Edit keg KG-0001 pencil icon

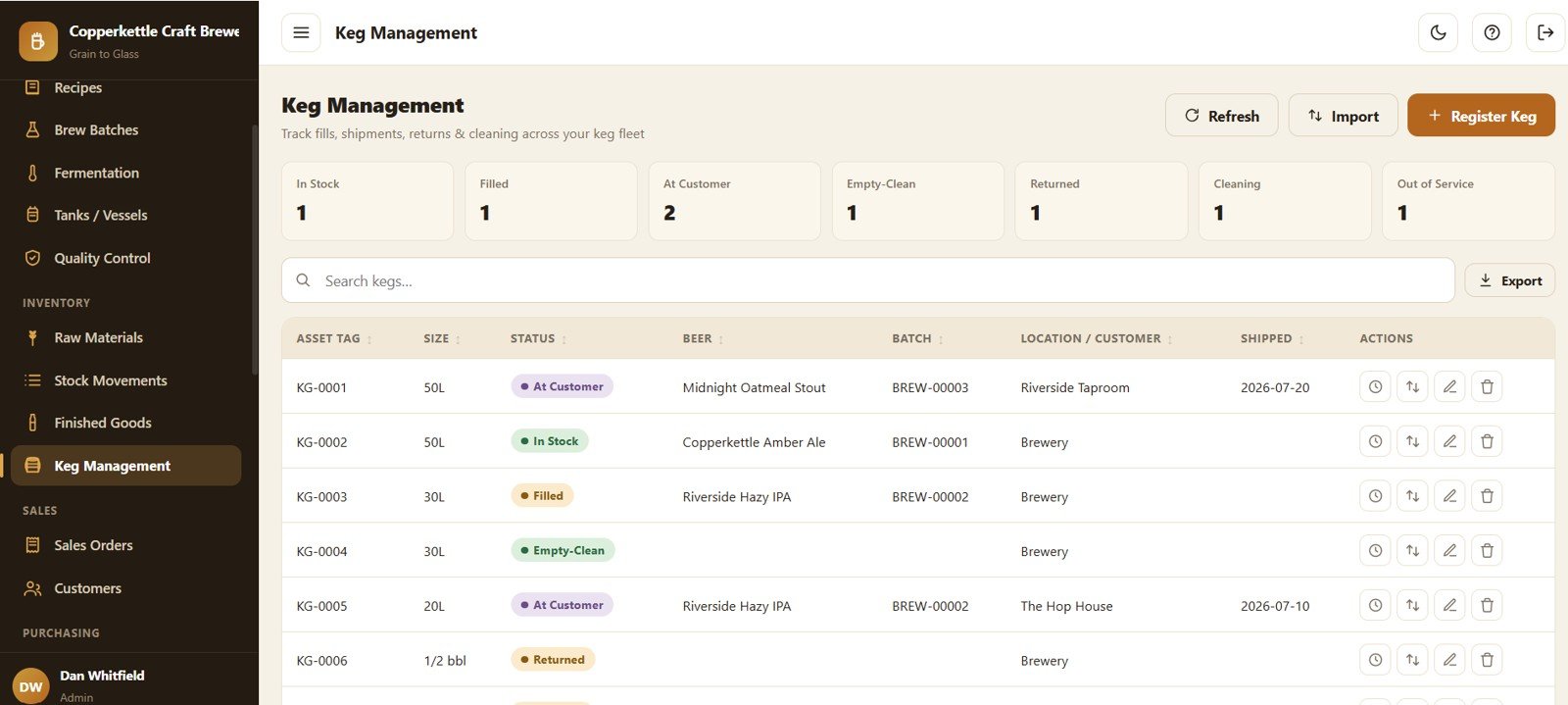(x=1449, y=386)
